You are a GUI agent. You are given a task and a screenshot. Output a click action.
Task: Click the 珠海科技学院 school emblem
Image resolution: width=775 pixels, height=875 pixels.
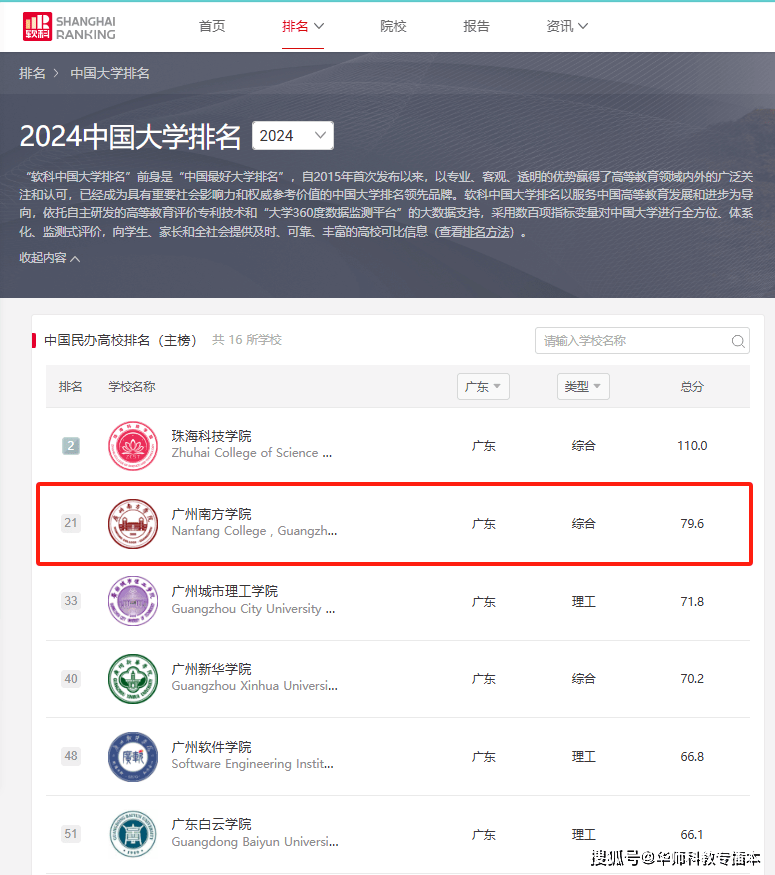(x=133, y=446)
